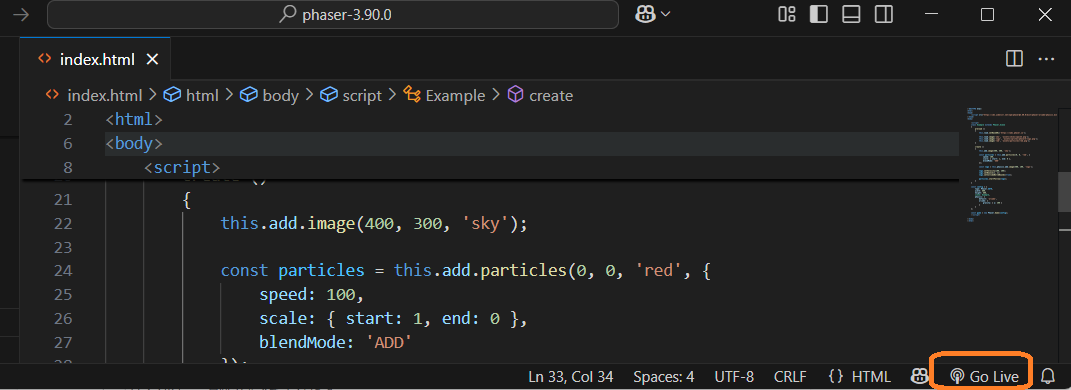Go to line via Ln 33, Col 34
This screenshot has height=390, width=1071.
[570, 376]
